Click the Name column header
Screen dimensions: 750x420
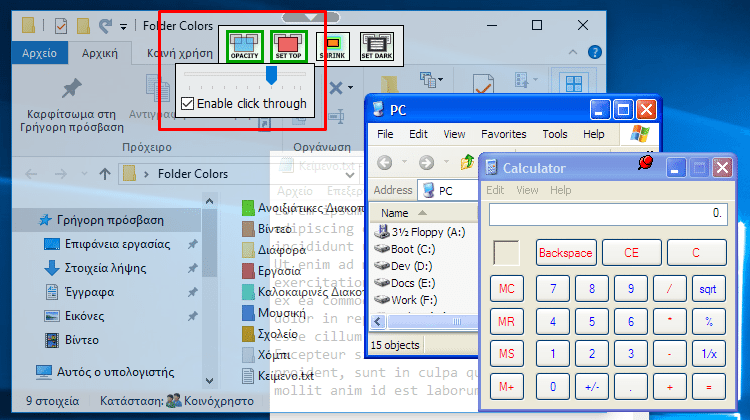424,213
